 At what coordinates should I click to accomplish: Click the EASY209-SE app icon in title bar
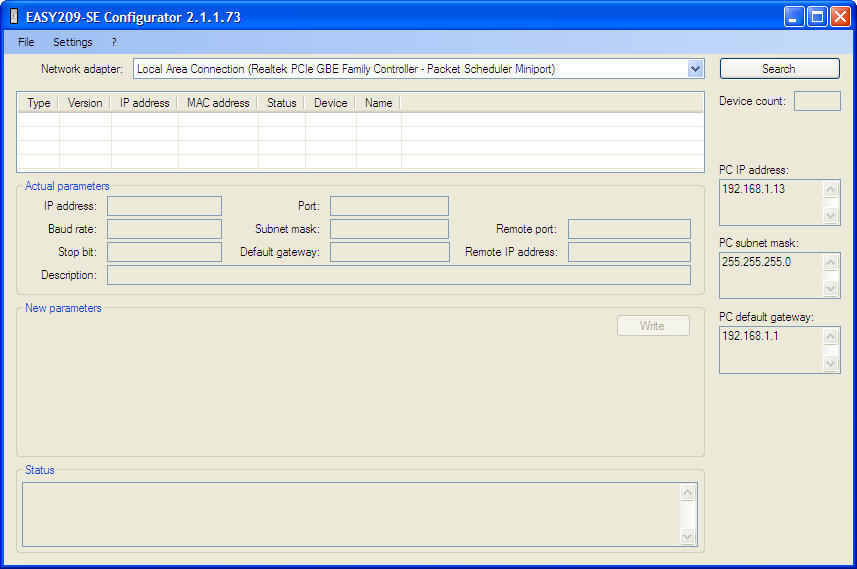14,17
